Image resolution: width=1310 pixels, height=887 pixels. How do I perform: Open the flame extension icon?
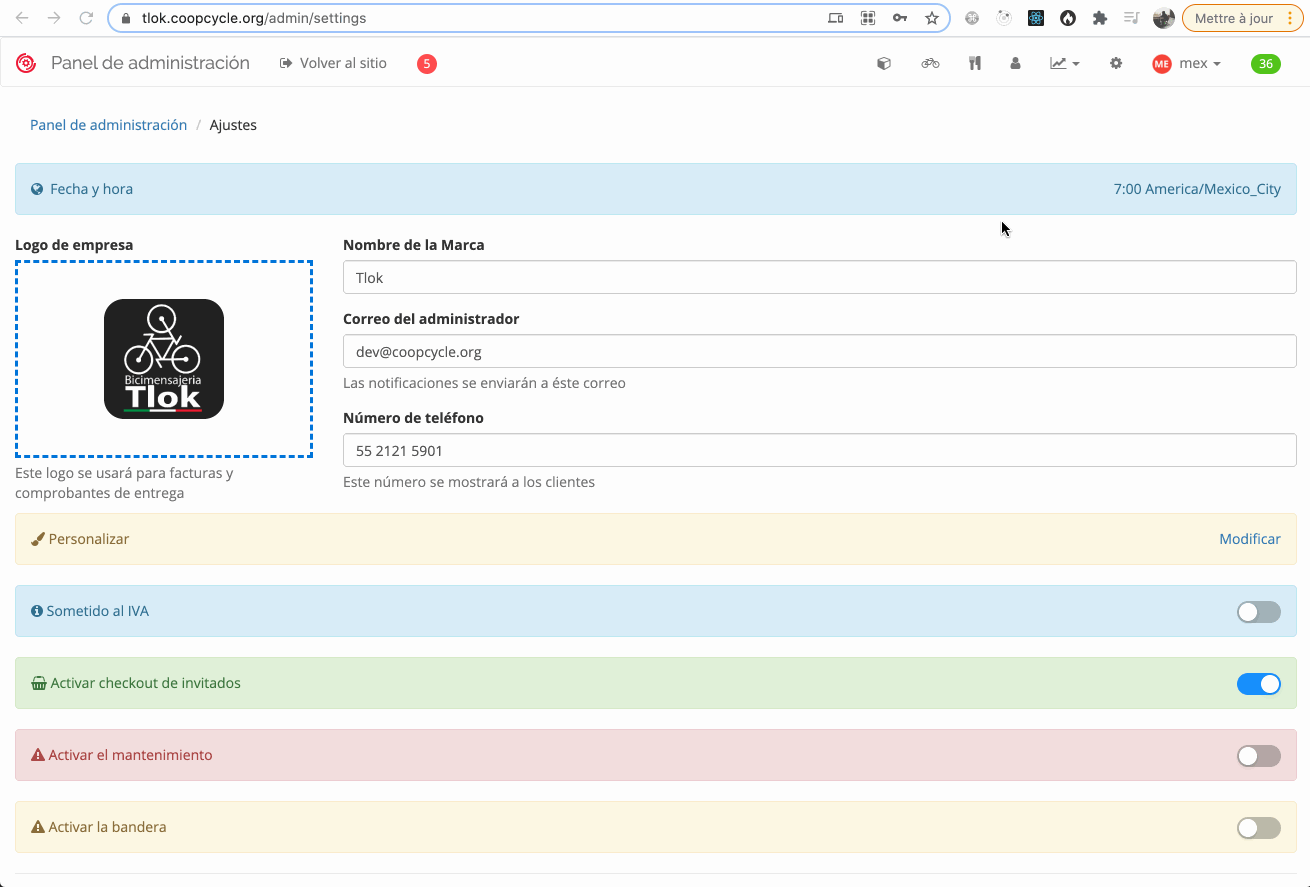point(1068,18)
